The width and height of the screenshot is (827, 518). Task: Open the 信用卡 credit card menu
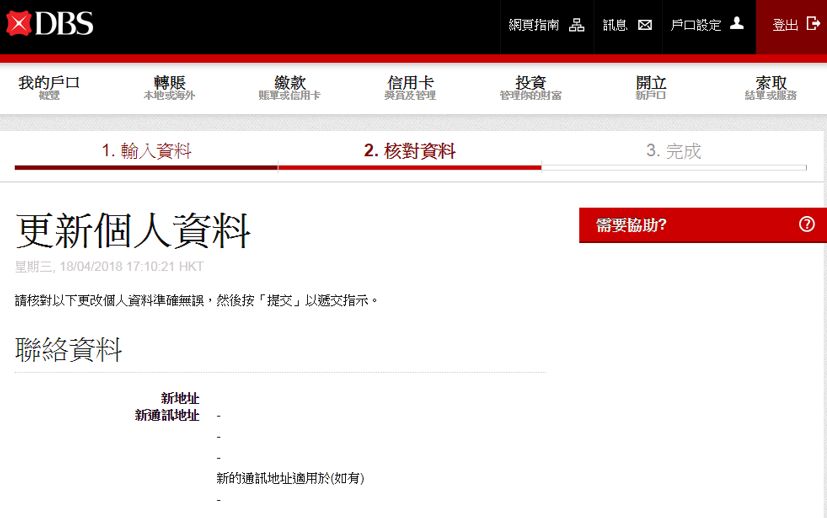pos(410,87)
